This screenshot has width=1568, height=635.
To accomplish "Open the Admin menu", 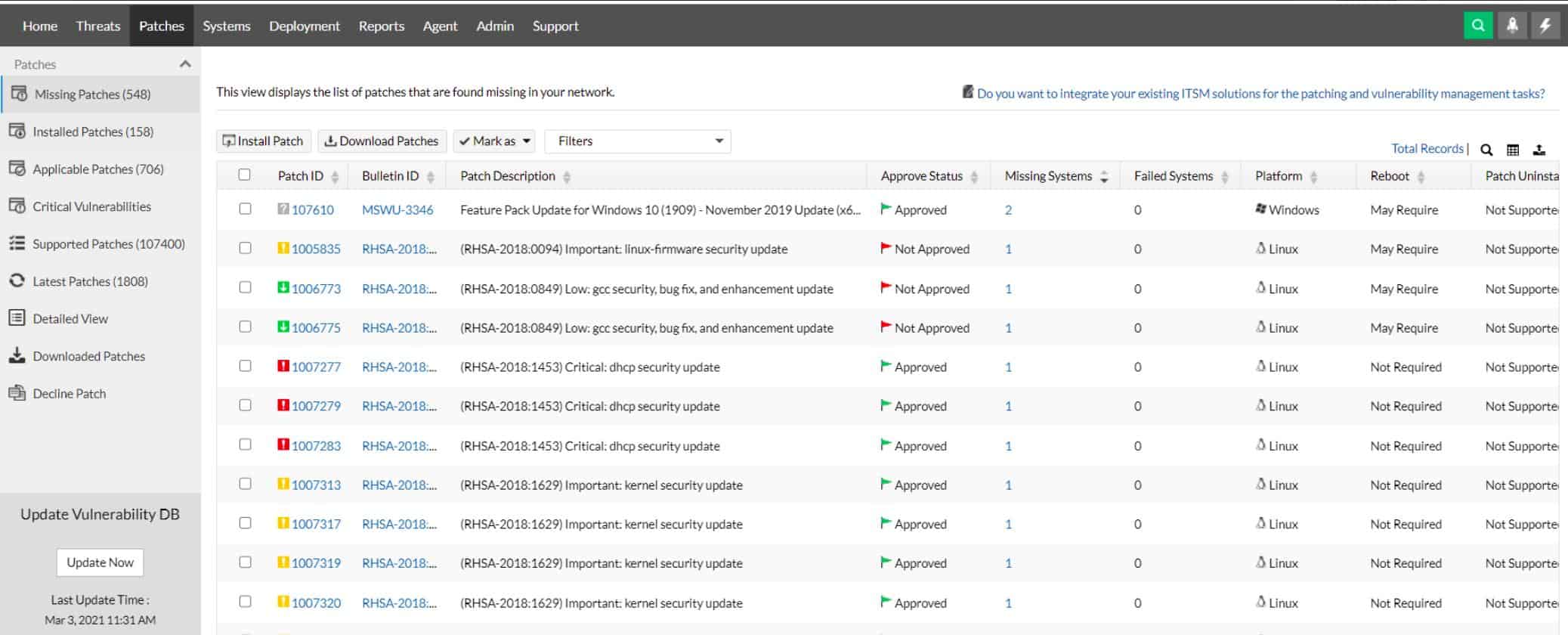I will tap(495, 26).
